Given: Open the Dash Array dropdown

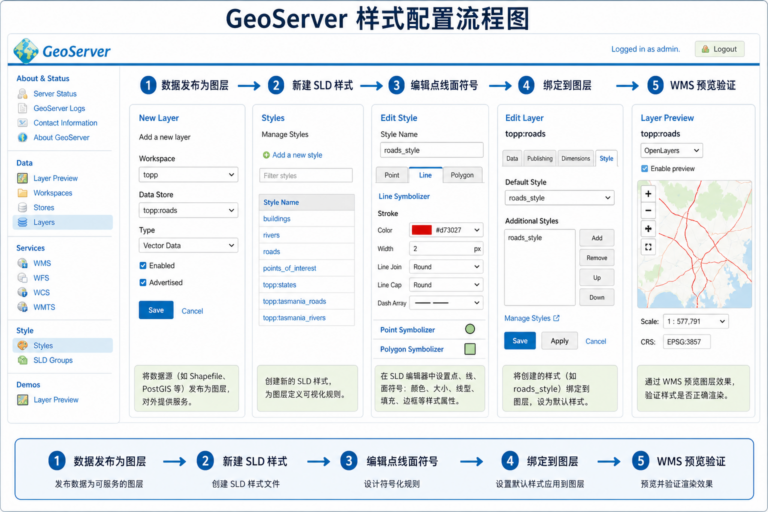Looking at the screenshot, I should pos(446,303).
